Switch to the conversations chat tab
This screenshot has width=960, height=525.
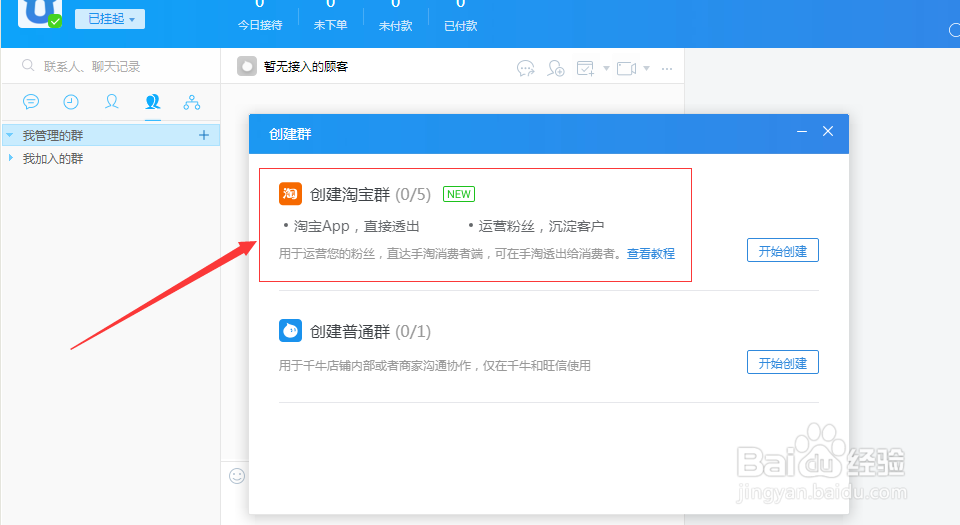[31, 102]
